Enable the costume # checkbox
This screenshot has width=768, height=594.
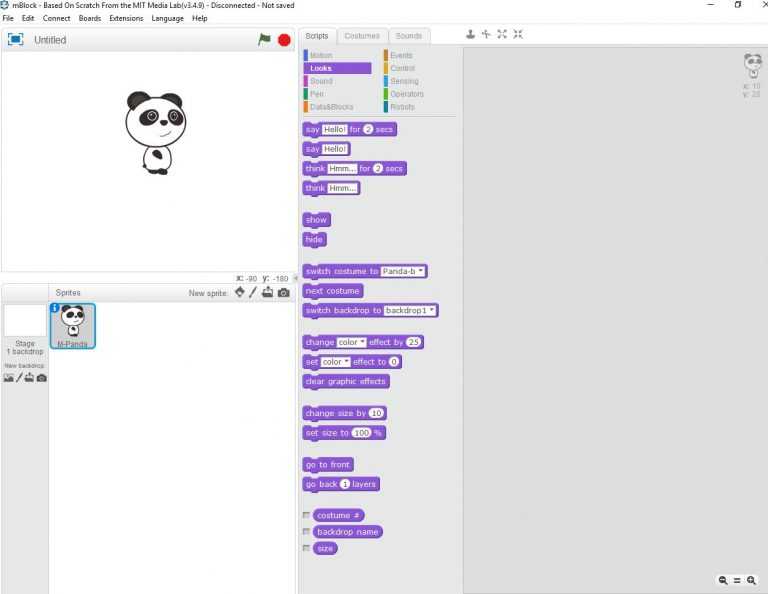coord(306,515)
